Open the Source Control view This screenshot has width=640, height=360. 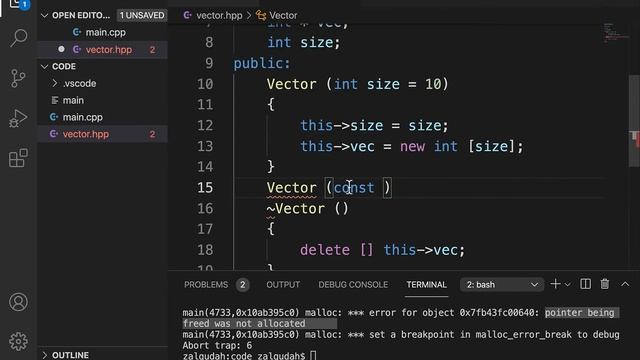pyautogui.click(x=18, y=78)
